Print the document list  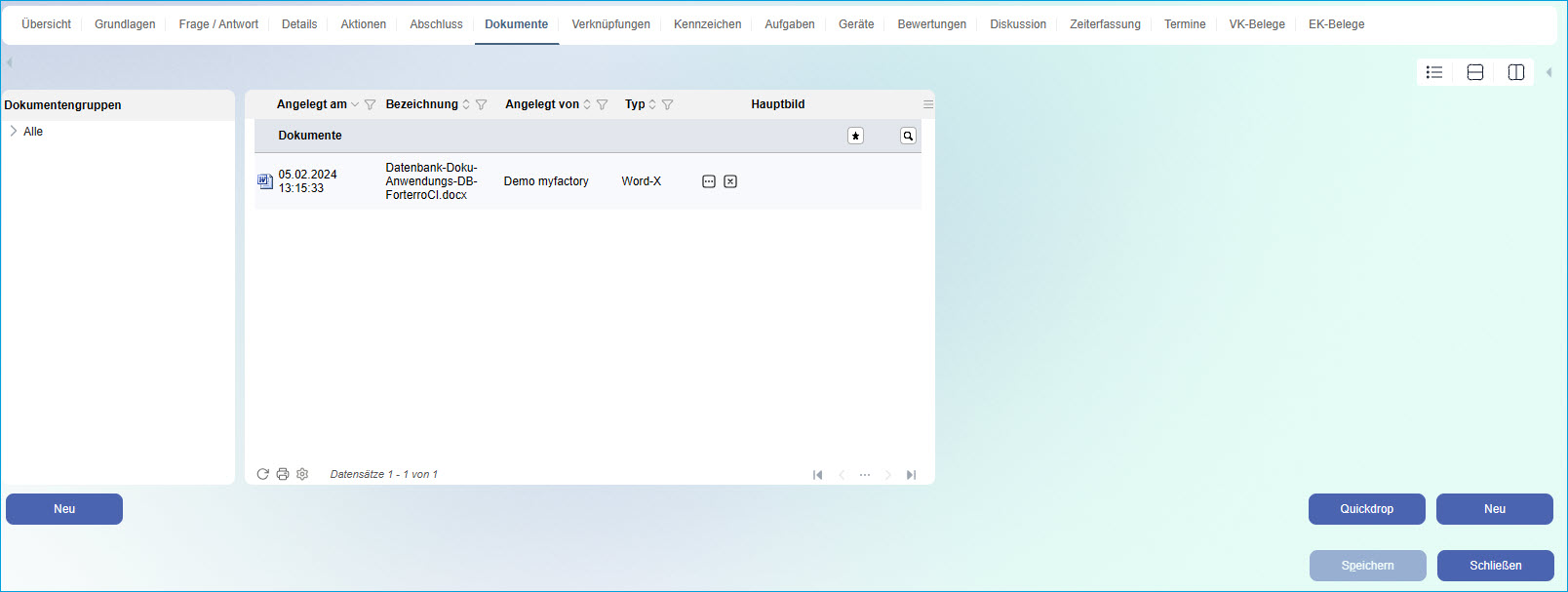tap(283, 474)
